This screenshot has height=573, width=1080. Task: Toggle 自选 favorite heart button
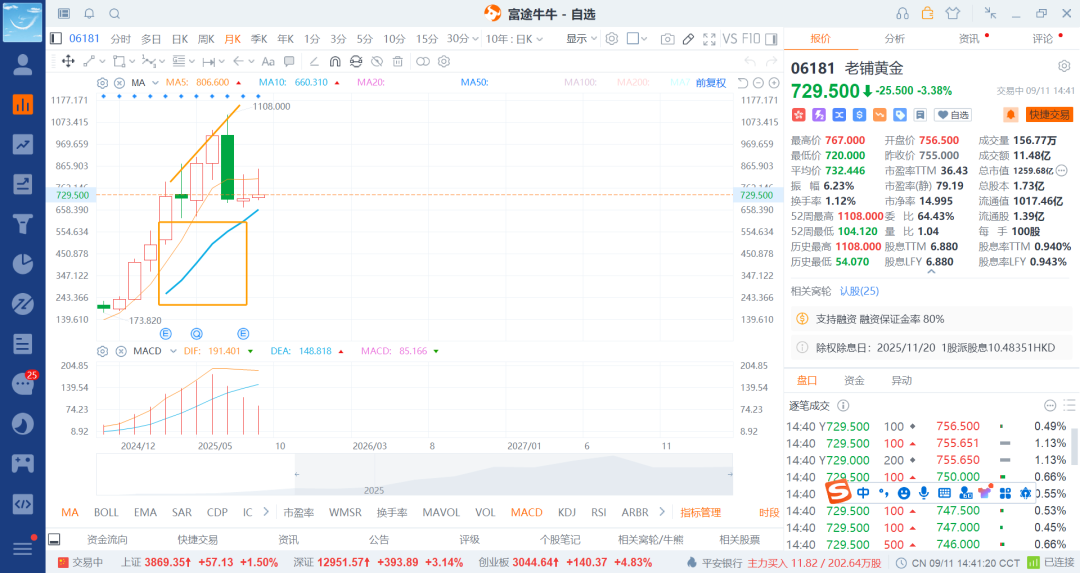tap(953, 115)
